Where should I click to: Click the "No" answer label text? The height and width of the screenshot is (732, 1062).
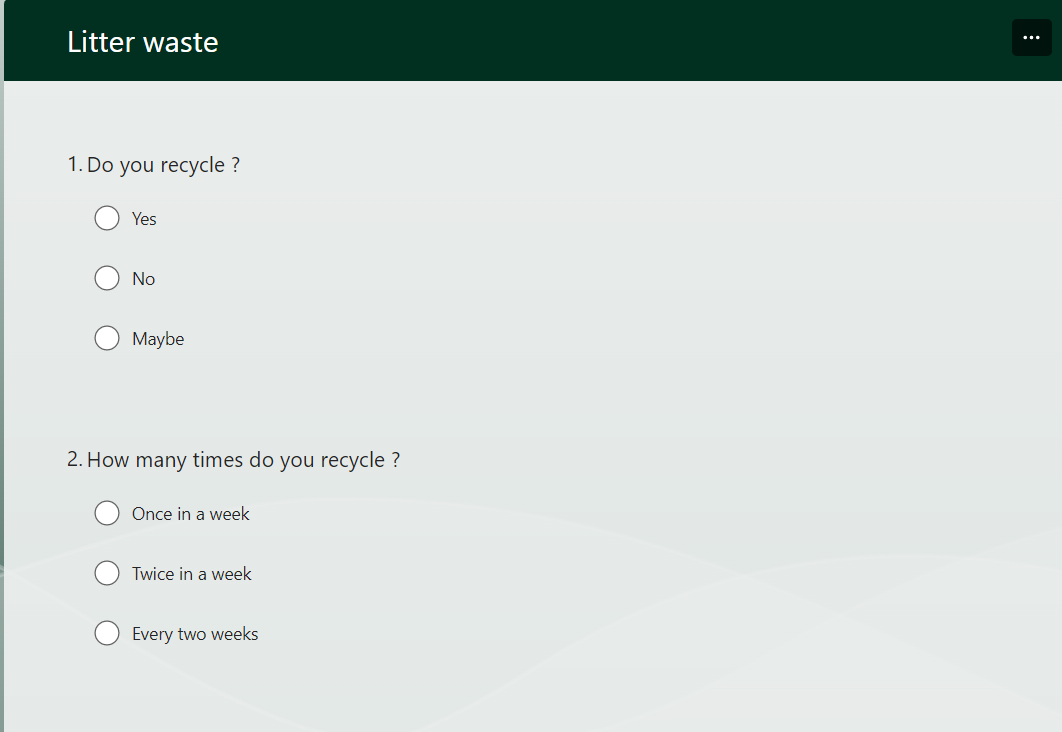(143, 279)
